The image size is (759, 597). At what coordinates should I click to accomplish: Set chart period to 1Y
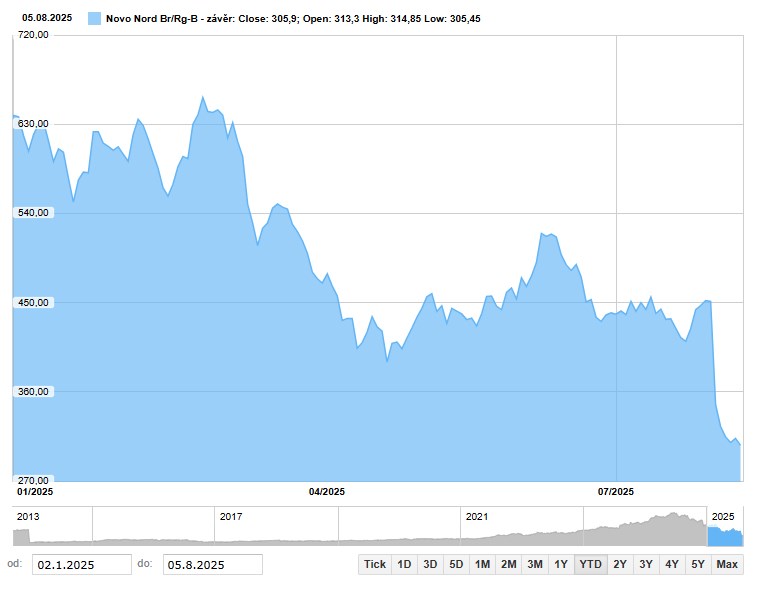coord(561,564)
